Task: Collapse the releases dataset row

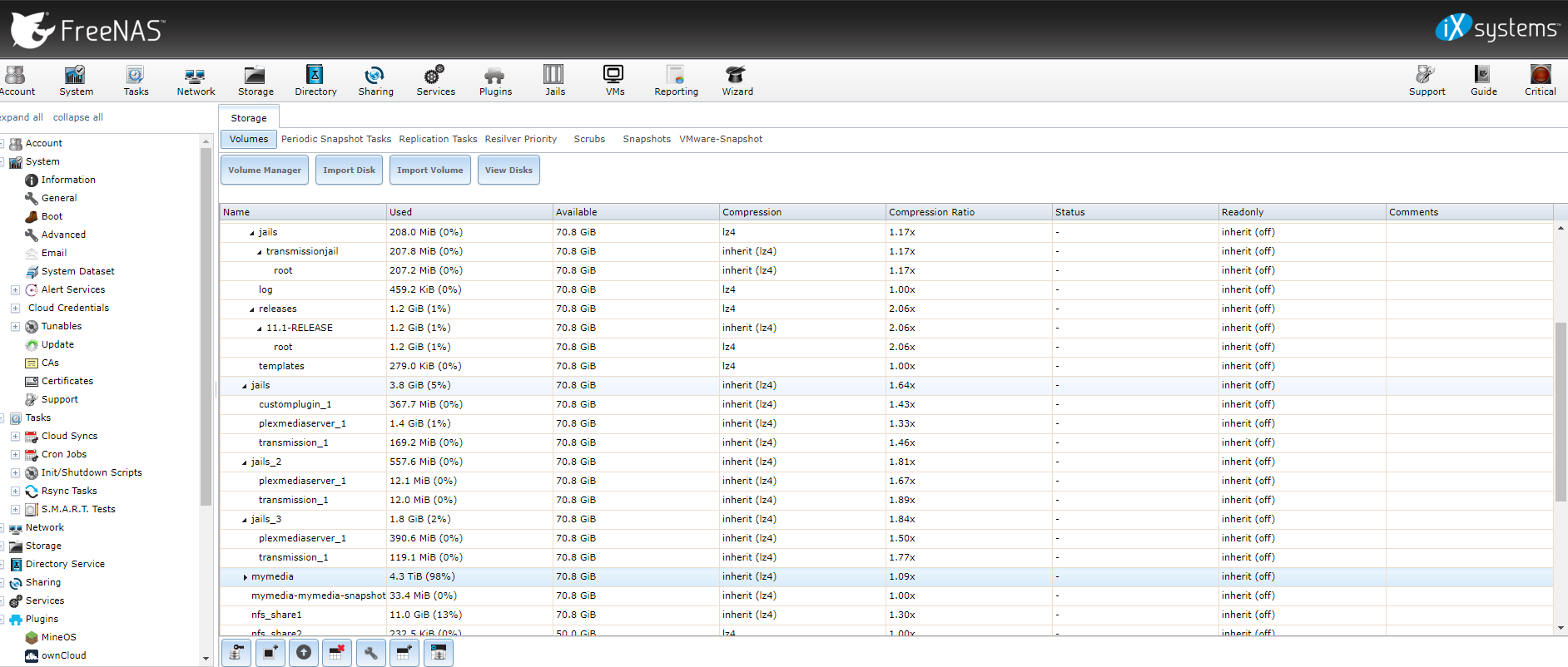Action: 252,309
